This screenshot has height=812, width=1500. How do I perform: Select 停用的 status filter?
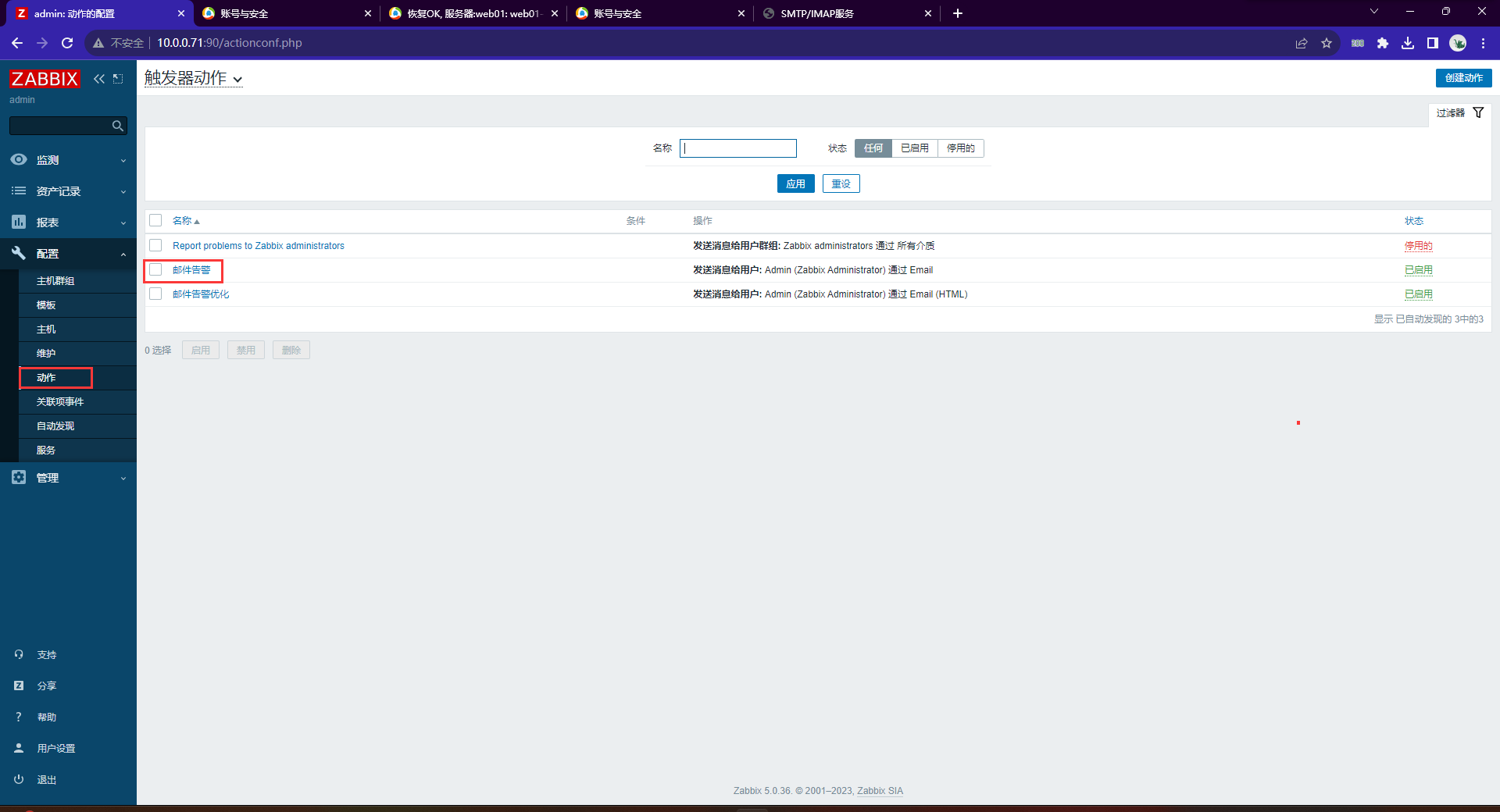coord(961,148)
